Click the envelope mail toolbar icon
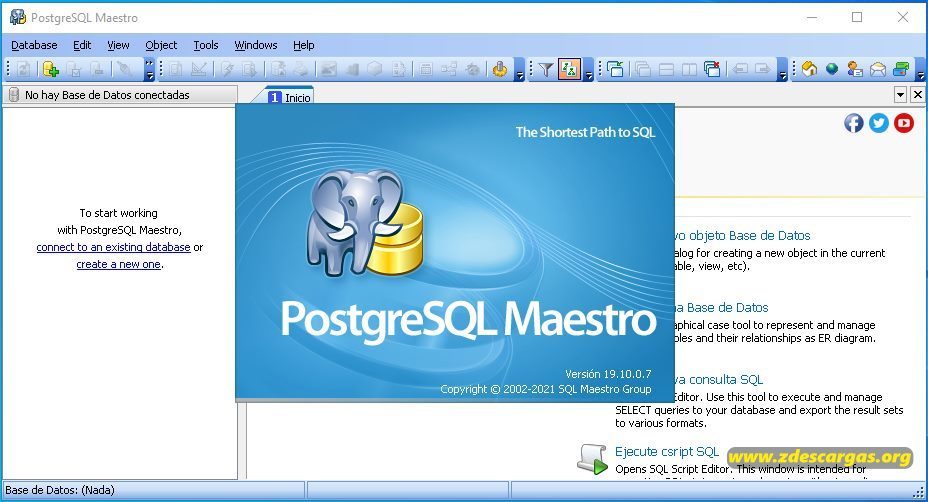Screen dimensions: 928x502 [x=878, y=69]
